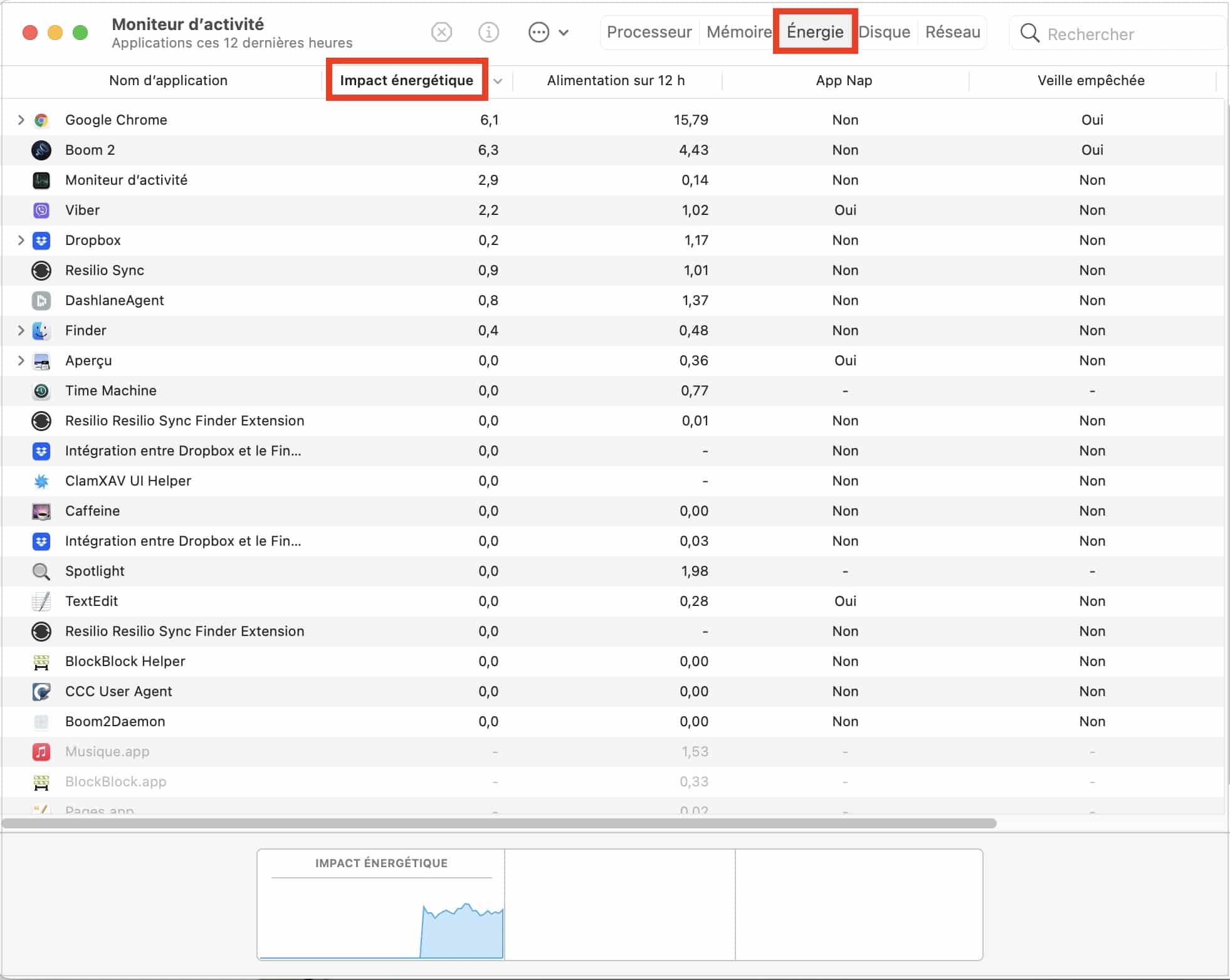Expand the Dropbox row
Viewport: 1230px width, 980px height.
[21, 240]
